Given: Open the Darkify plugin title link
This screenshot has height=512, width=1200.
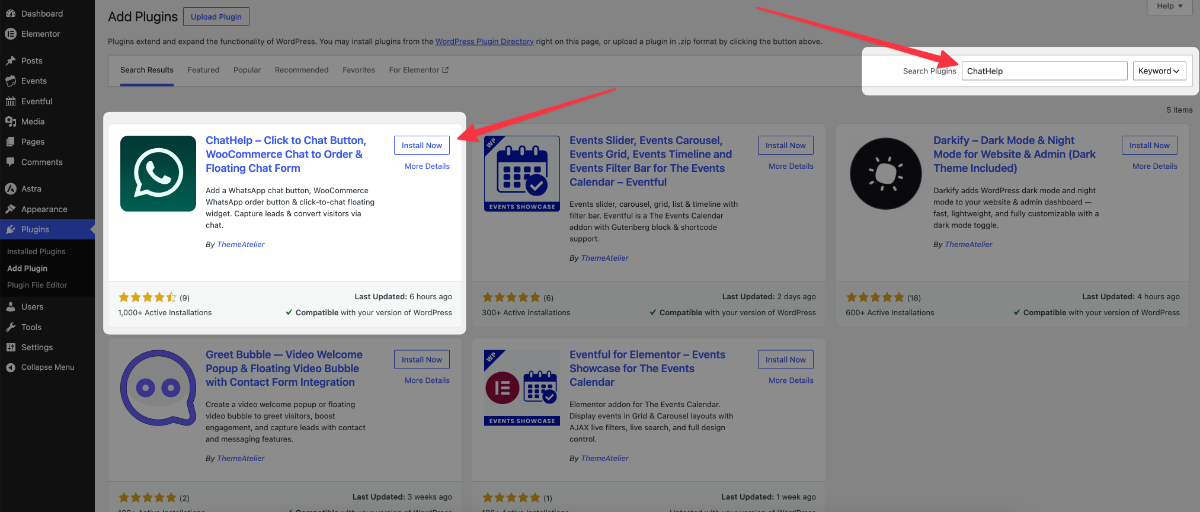Looking at the screenshot, I should (x=1015, y=154).
